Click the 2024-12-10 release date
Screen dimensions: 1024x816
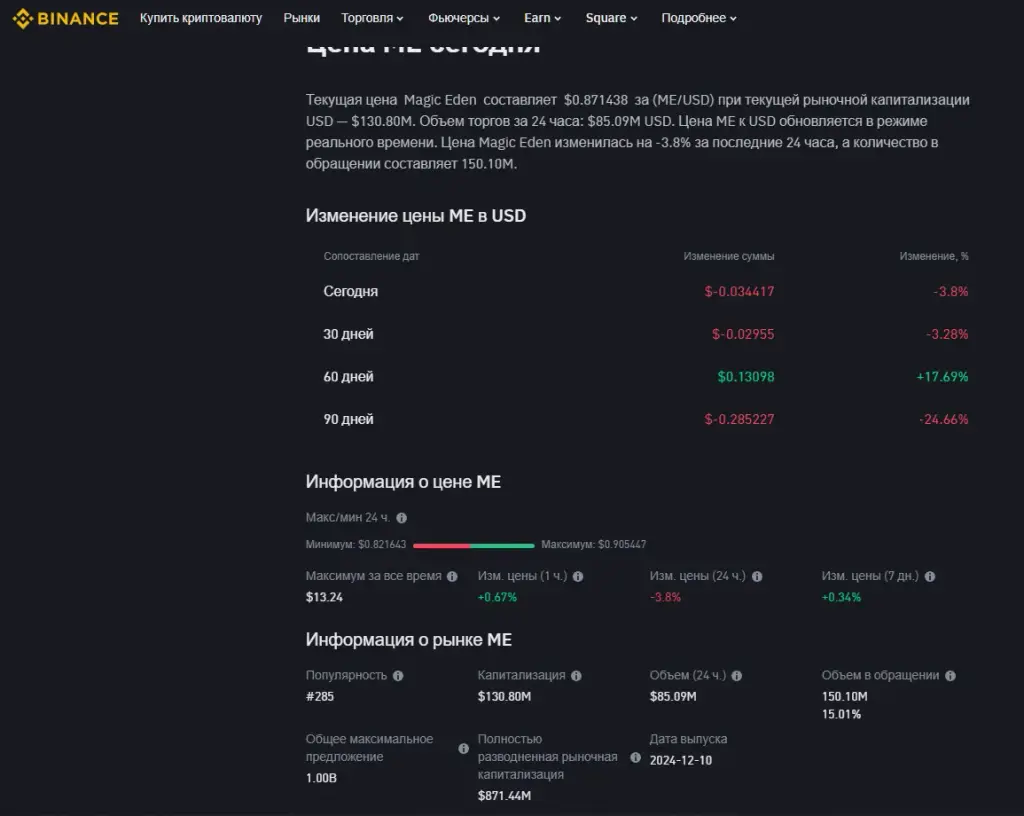click(x=680, y=761)
